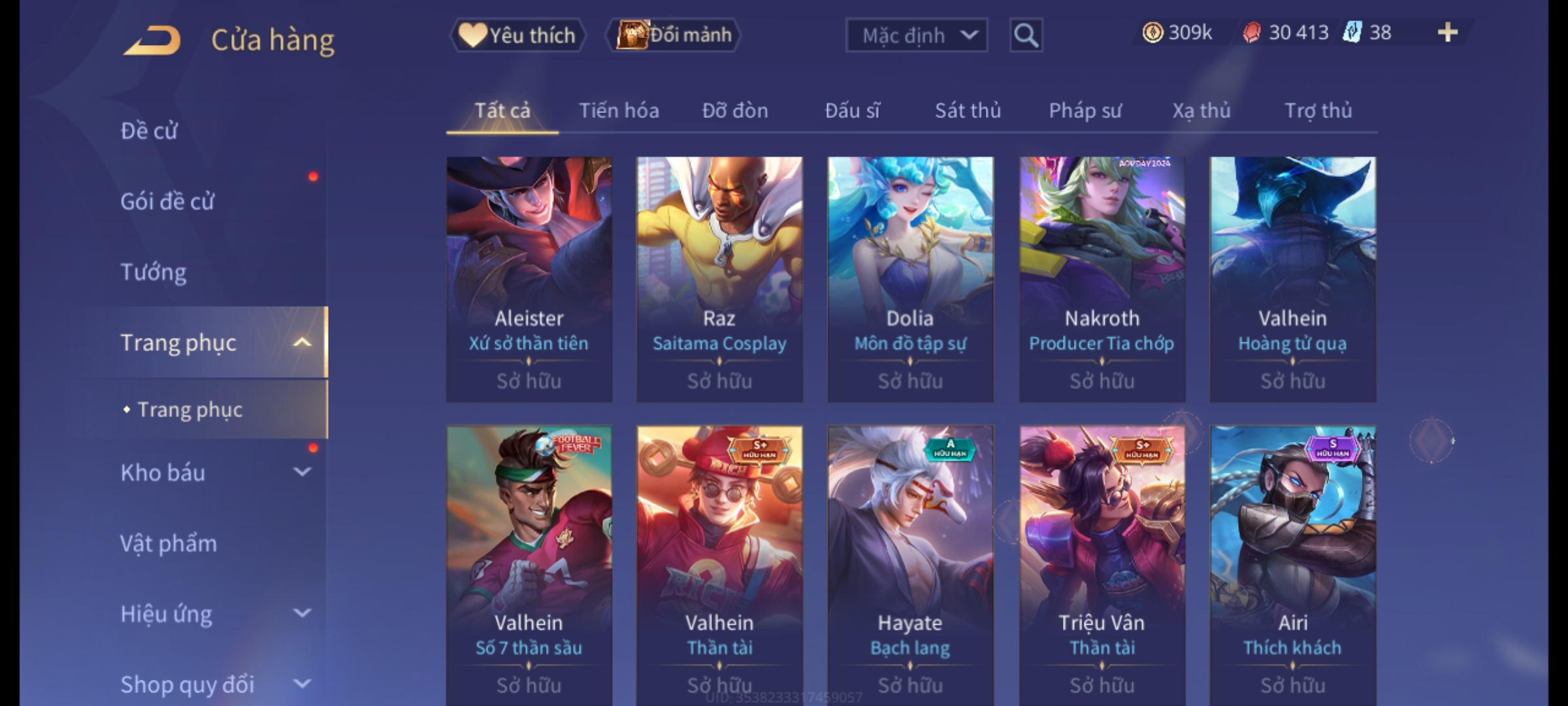The height and width of the screenshot is (706, 1568).
Task: Expand the Kho báu section
Action: 302,472
